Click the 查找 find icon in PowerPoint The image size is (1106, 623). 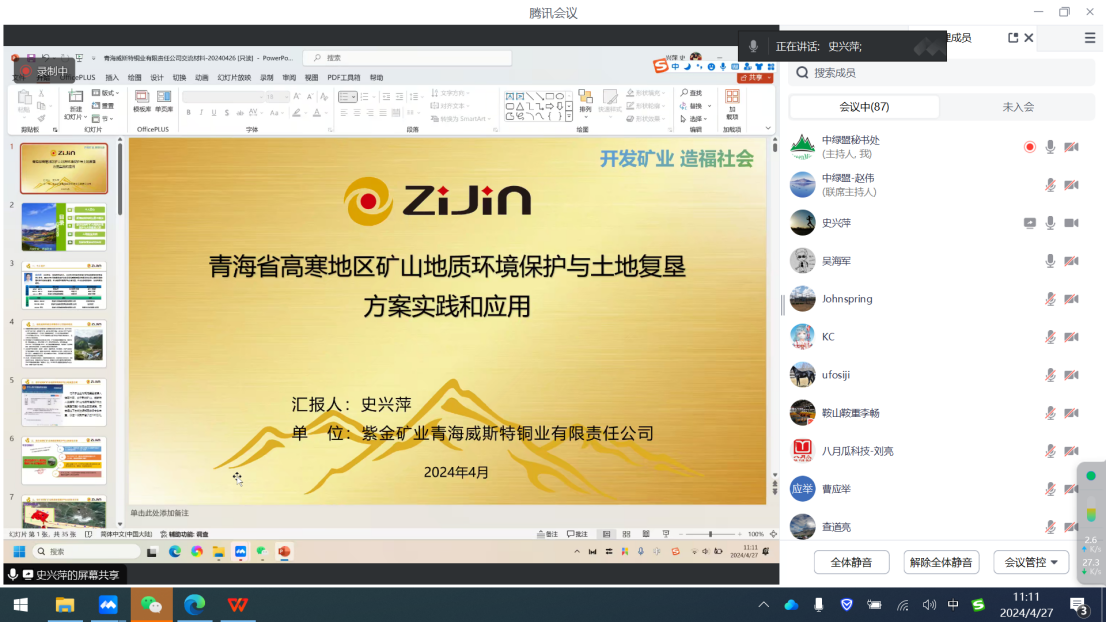[692, 93]
